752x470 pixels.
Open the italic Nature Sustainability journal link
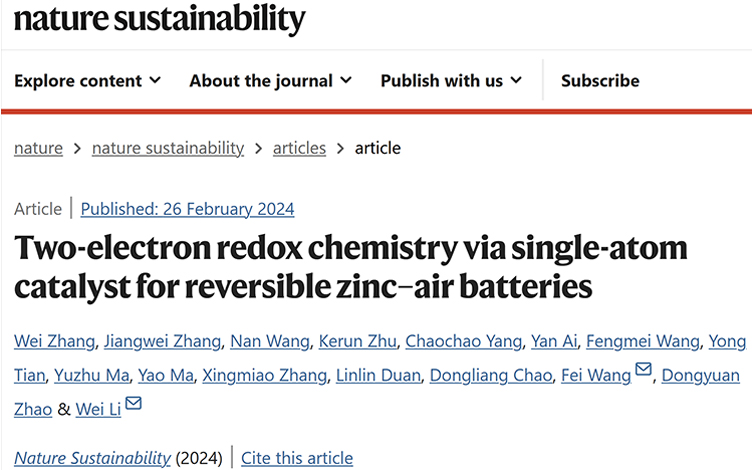point(92,458)
